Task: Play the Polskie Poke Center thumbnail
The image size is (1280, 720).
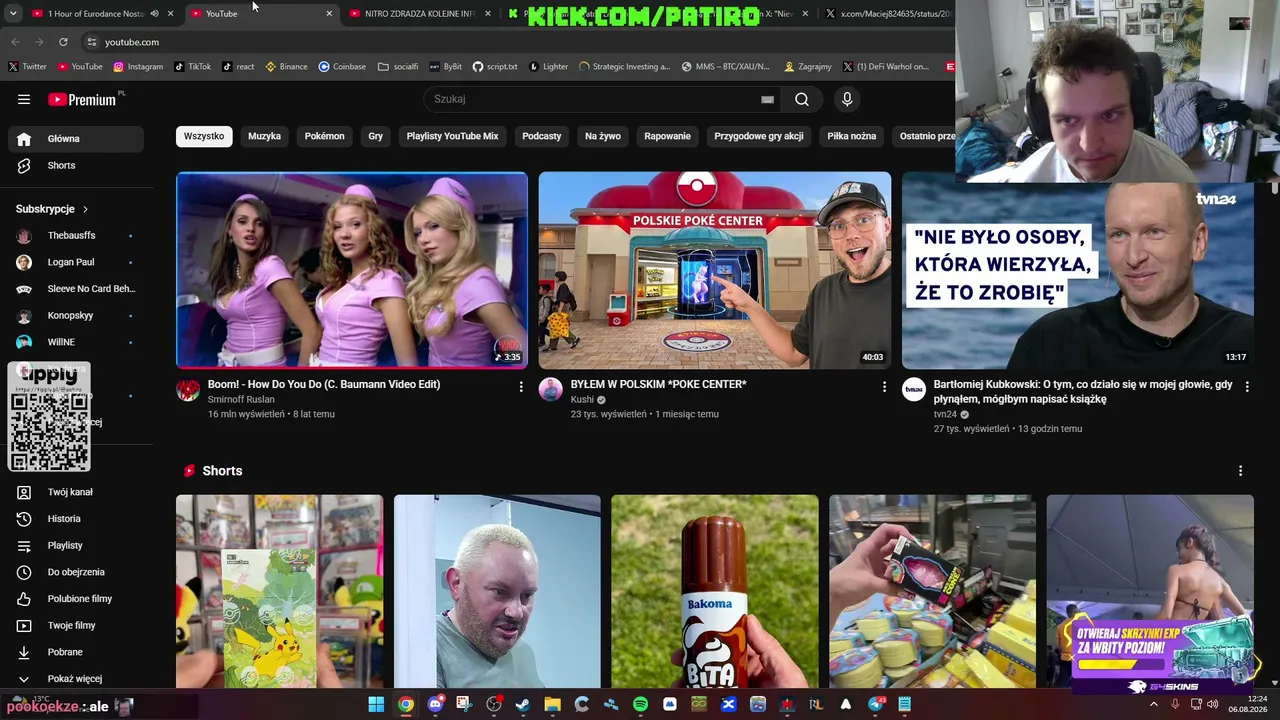Action: [x=715, y=270]
